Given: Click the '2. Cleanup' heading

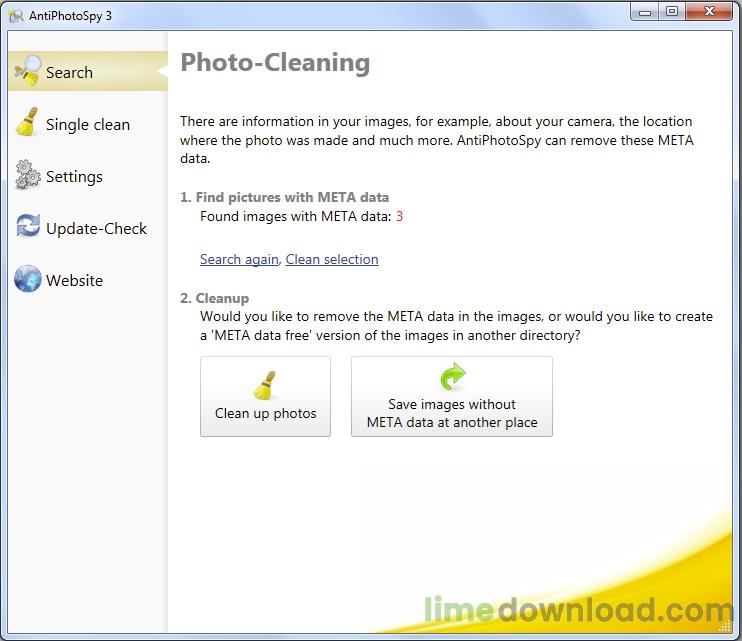Looking at the screenshot, I should [x=214, y=299].
